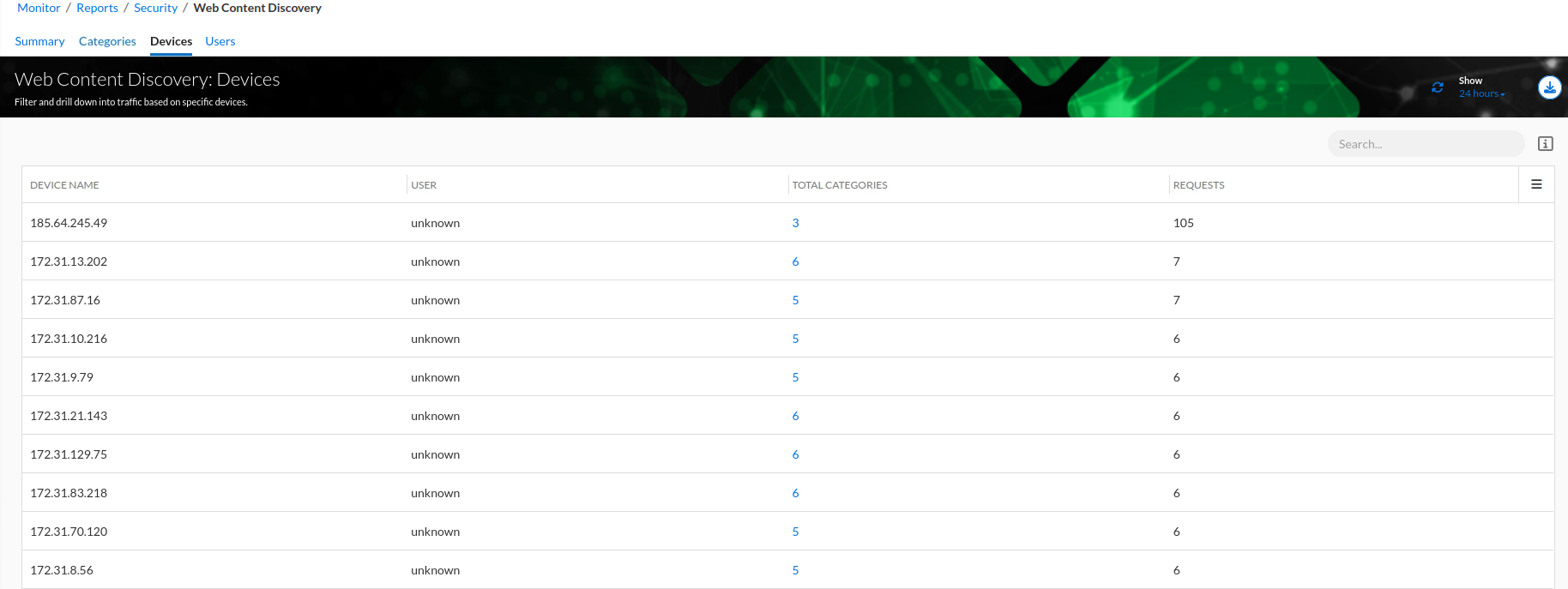
Task: Click categories link for 172.31.129.75
Action: pos(795,454)
